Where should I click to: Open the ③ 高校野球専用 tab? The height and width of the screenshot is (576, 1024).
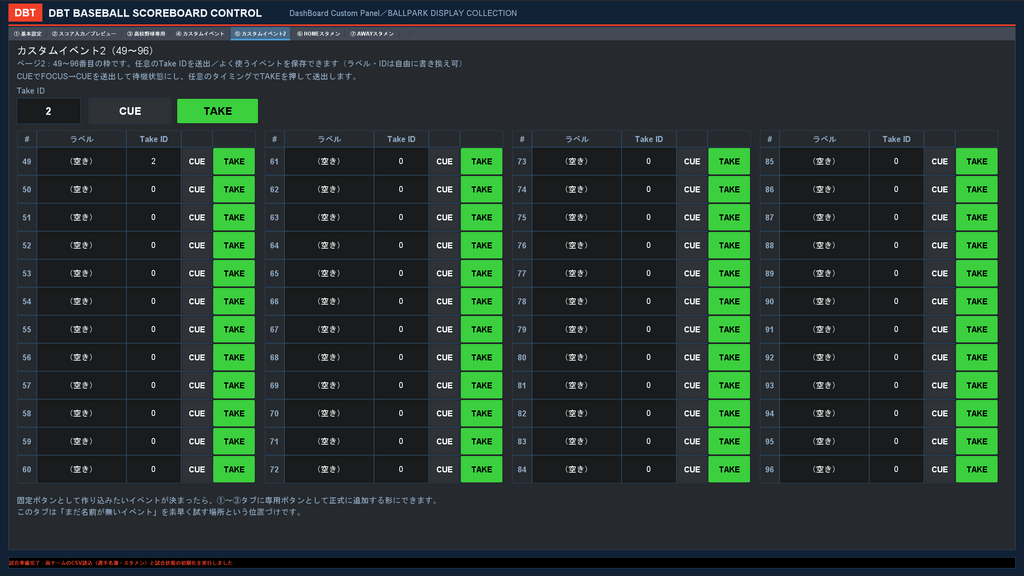tap(146, 34)
